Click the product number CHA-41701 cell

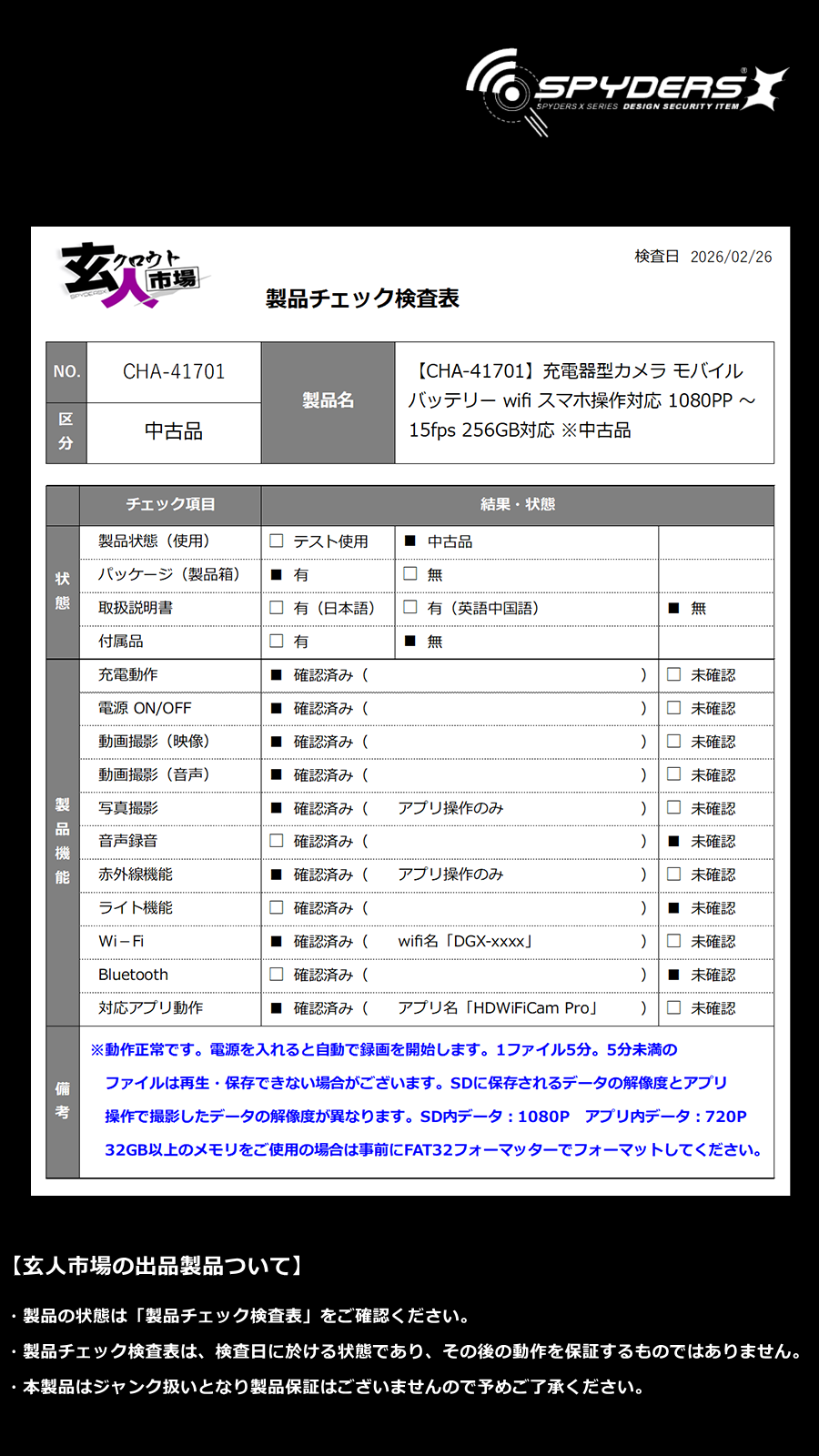[x=174, y=372]
